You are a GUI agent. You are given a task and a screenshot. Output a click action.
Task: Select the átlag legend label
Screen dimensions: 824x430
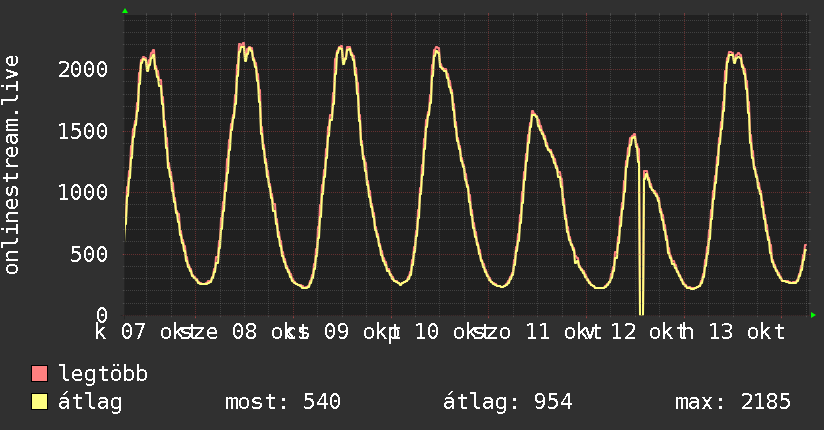click(90, 402)
